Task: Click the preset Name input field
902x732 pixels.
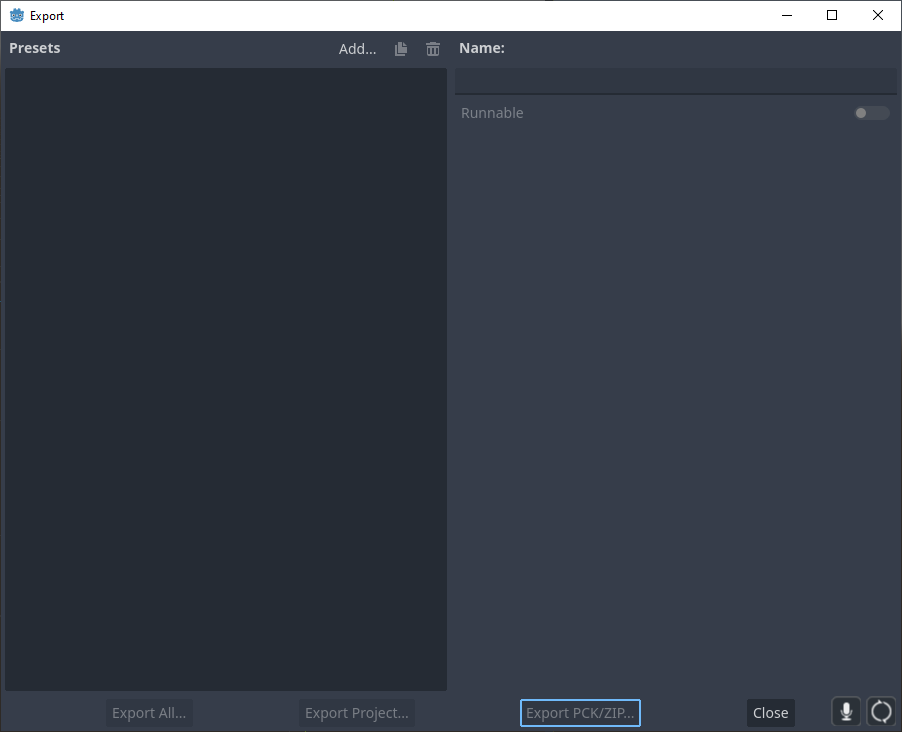Action: [675, 81]
